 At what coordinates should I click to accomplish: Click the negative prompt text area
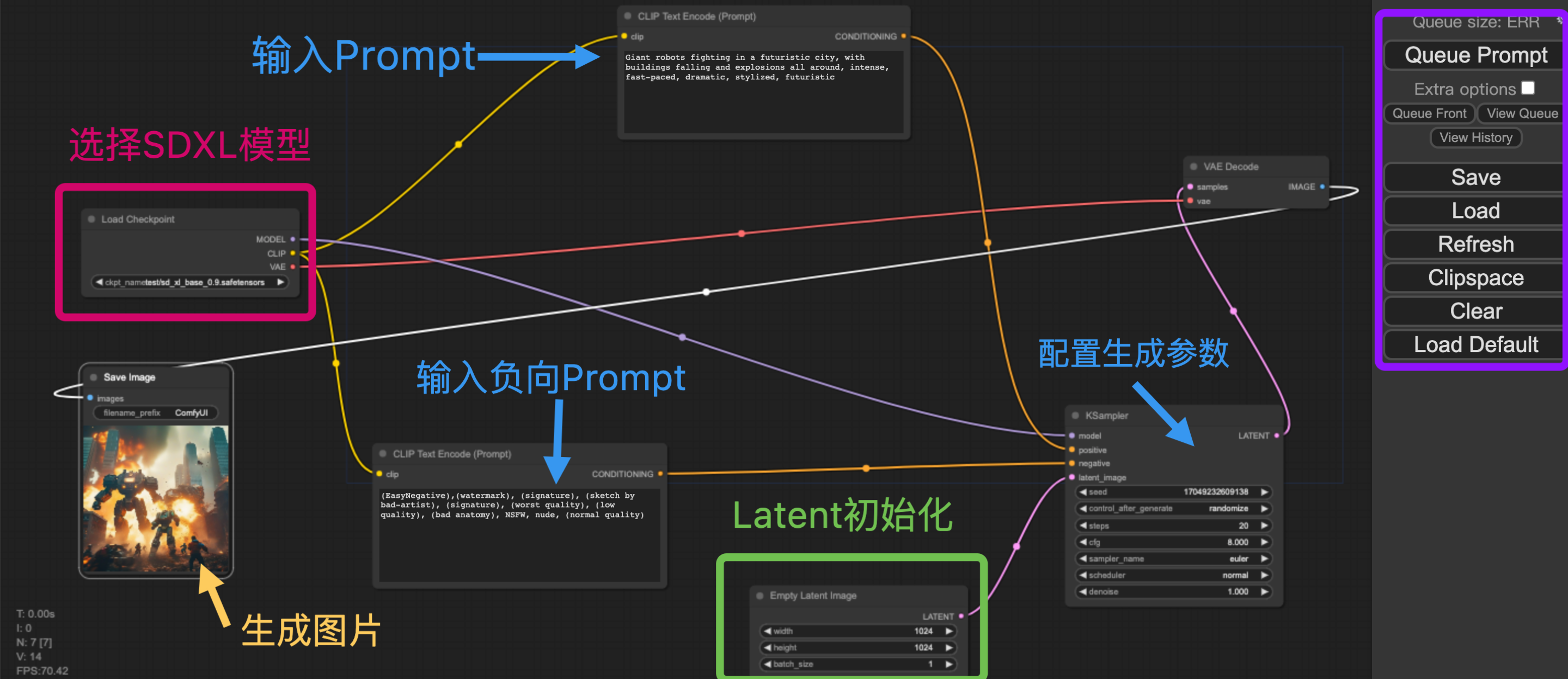(x=519, y=534)
